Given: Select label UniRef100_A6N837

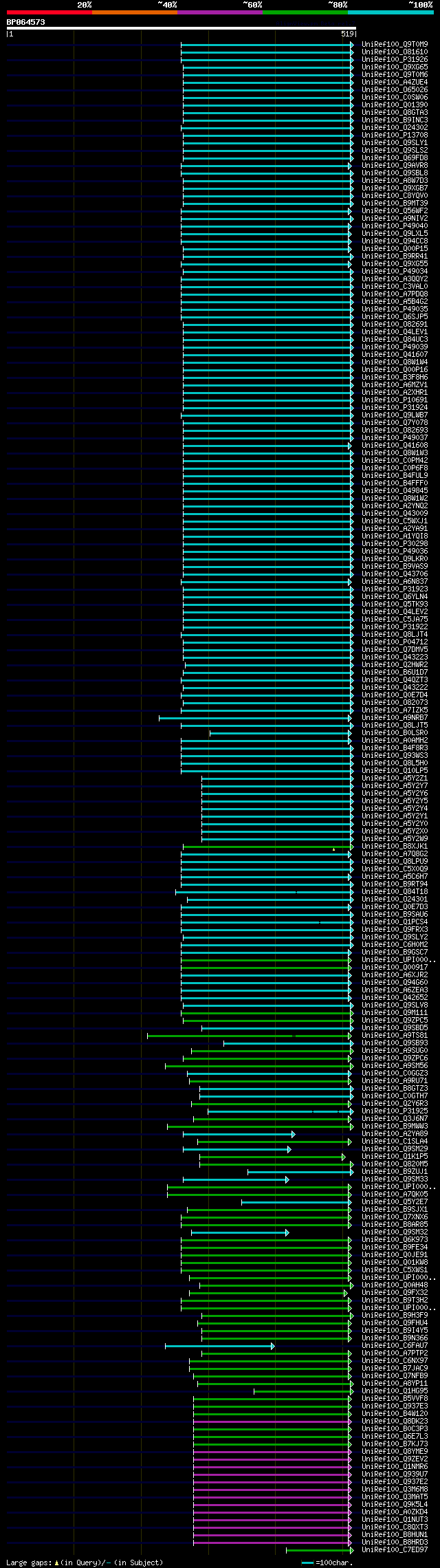Looking at the screenshot, I should (x=395, y=581).
